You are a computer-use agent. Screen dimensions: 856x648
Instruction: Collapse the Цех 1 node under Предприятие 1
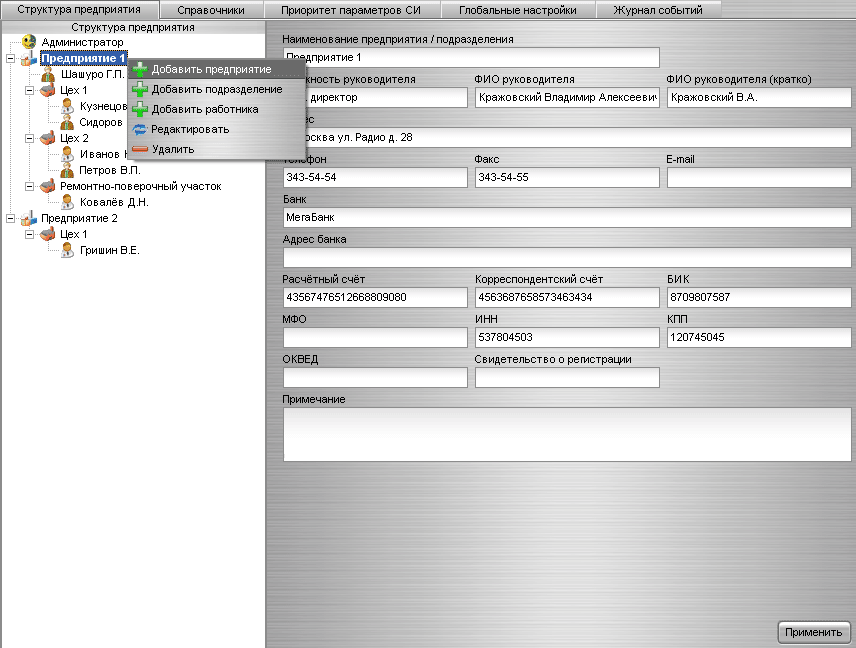pos(29,90)
